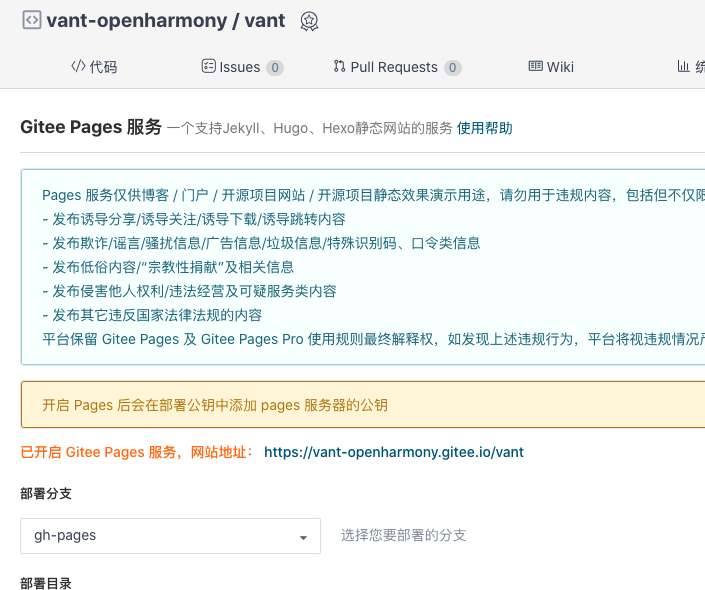The image size is (705, 590).
Task: Open the vant repository name link
Action: [265, 21]
